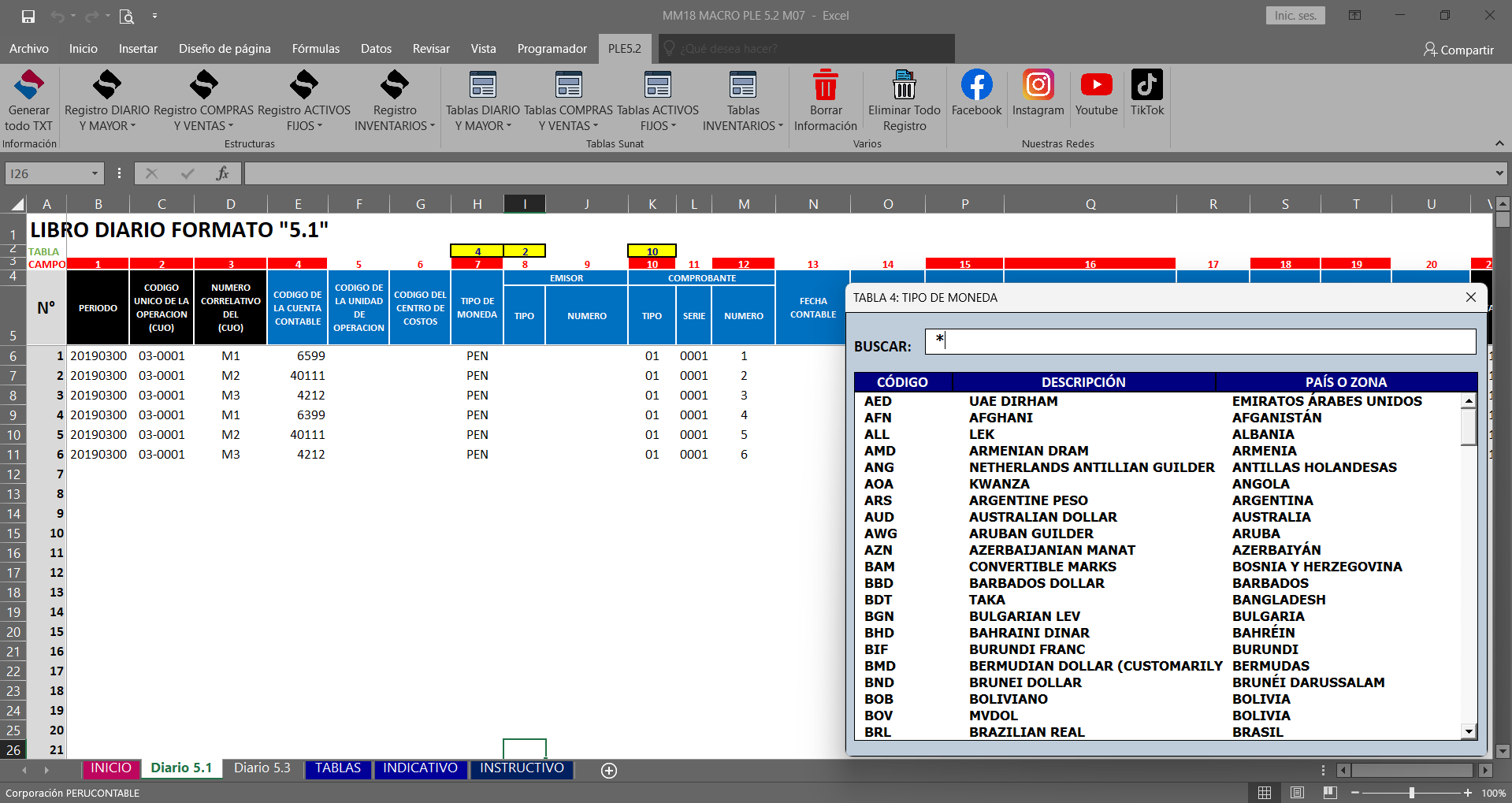
Task: Click the BUSCAR search text field
Action: (1199, 341)
